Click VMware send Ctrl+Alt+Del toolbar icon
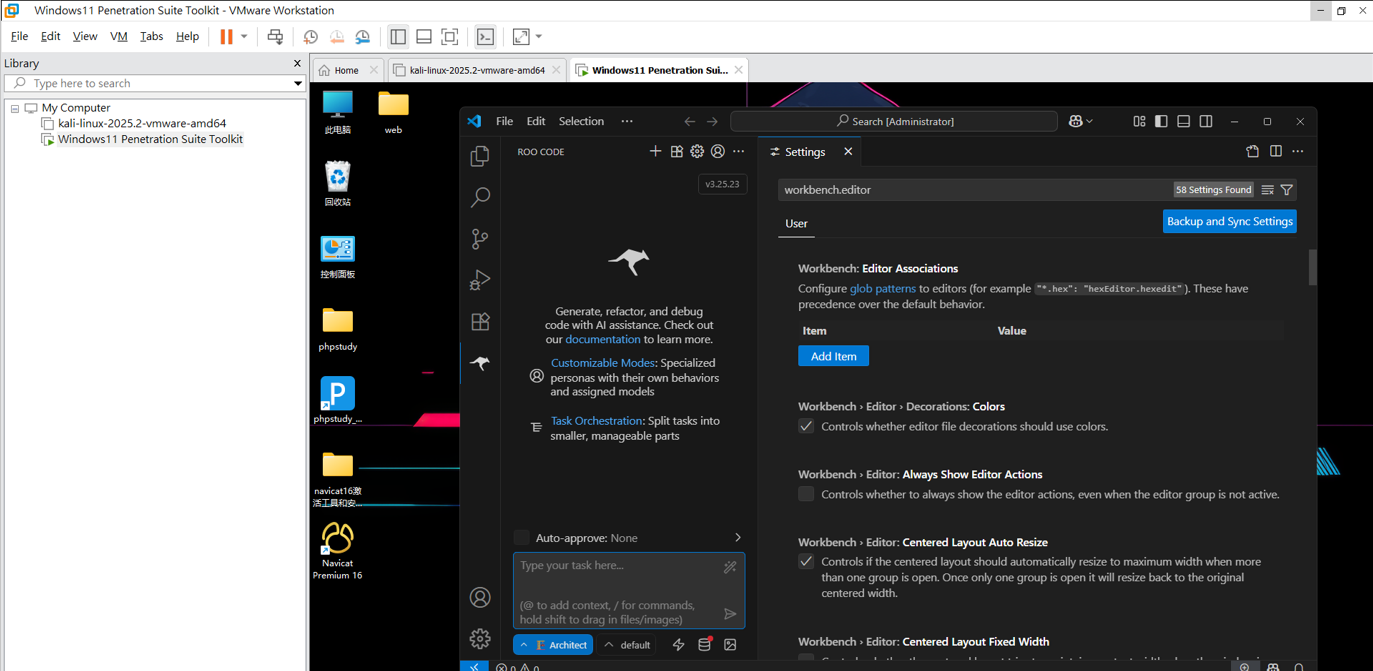 (x=275, y=37)
